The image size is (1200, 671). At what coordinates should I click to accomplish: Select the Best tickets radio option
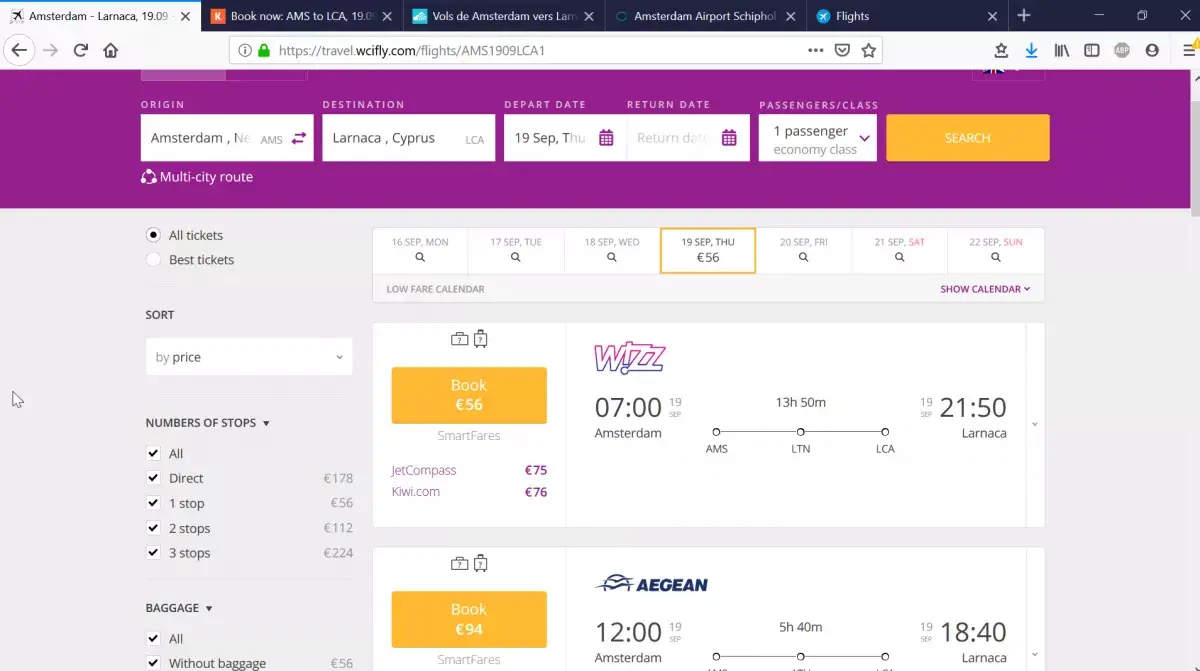click(x=153, y=259)
